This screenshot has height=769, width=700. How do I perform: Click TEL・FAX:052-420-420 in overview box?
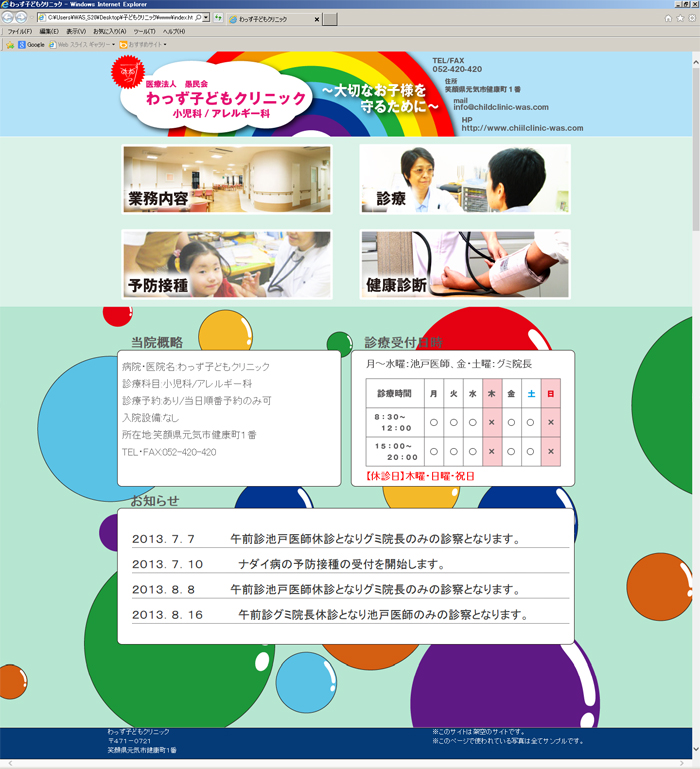[x=169, y=452]
